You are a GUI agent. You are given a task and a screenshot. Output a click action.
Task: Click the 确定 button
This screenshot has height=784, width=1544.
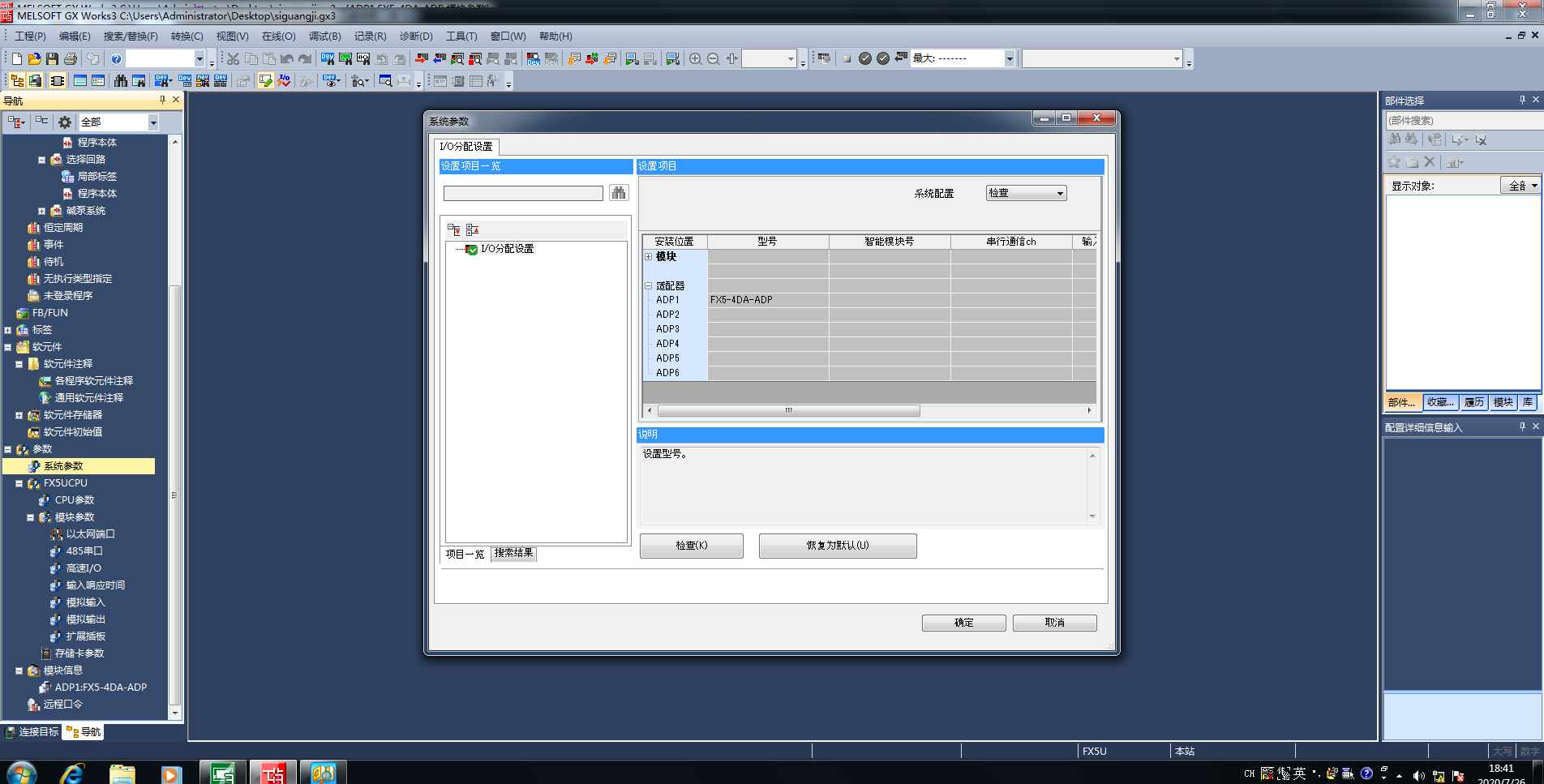(963, 623)
